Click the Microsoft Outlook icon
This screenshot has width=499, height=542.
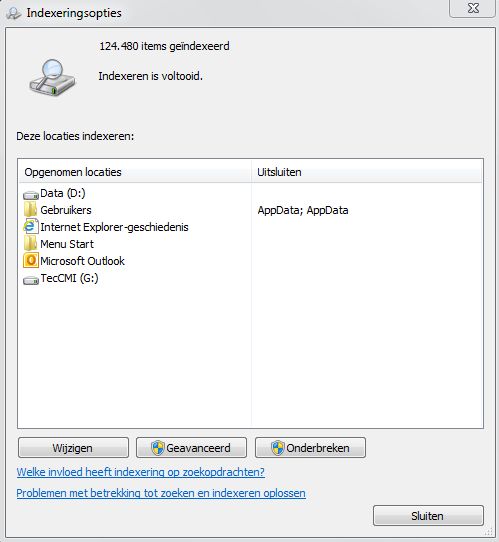pos(31,260)
